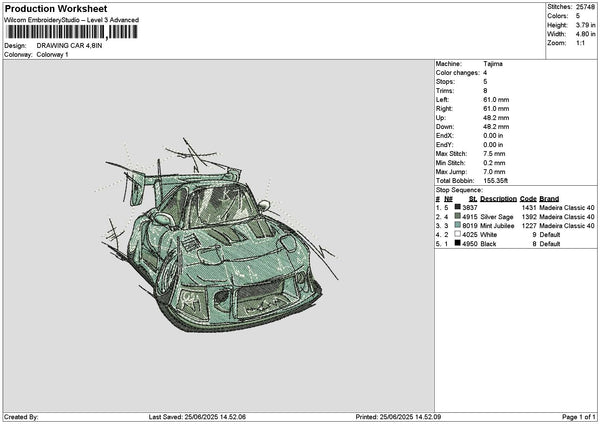Click the stitches count '25748'
This screenshot has height=424, width=600.
(585, 7)
